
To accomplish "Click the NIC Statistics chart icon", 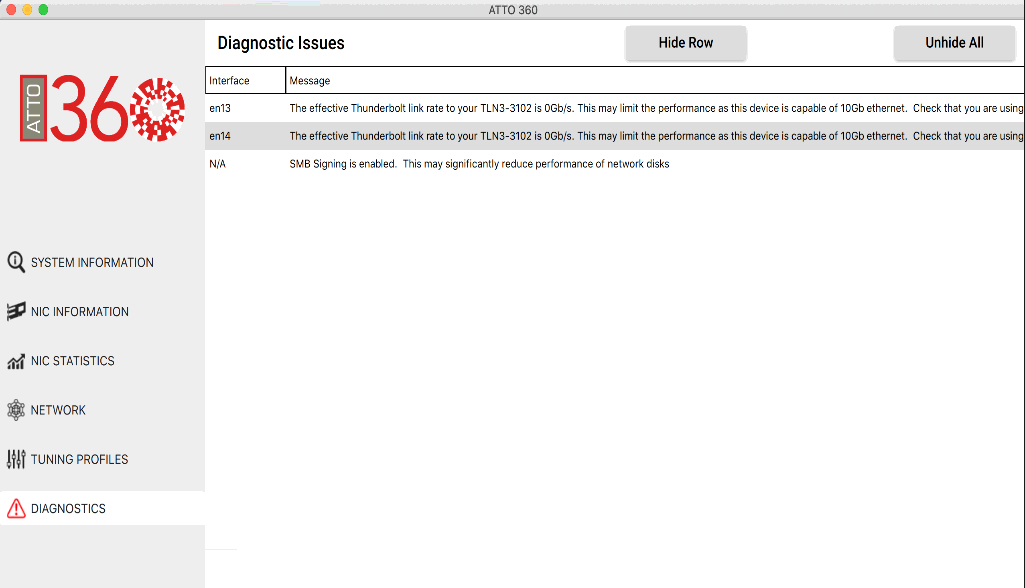I will [16, 361].
